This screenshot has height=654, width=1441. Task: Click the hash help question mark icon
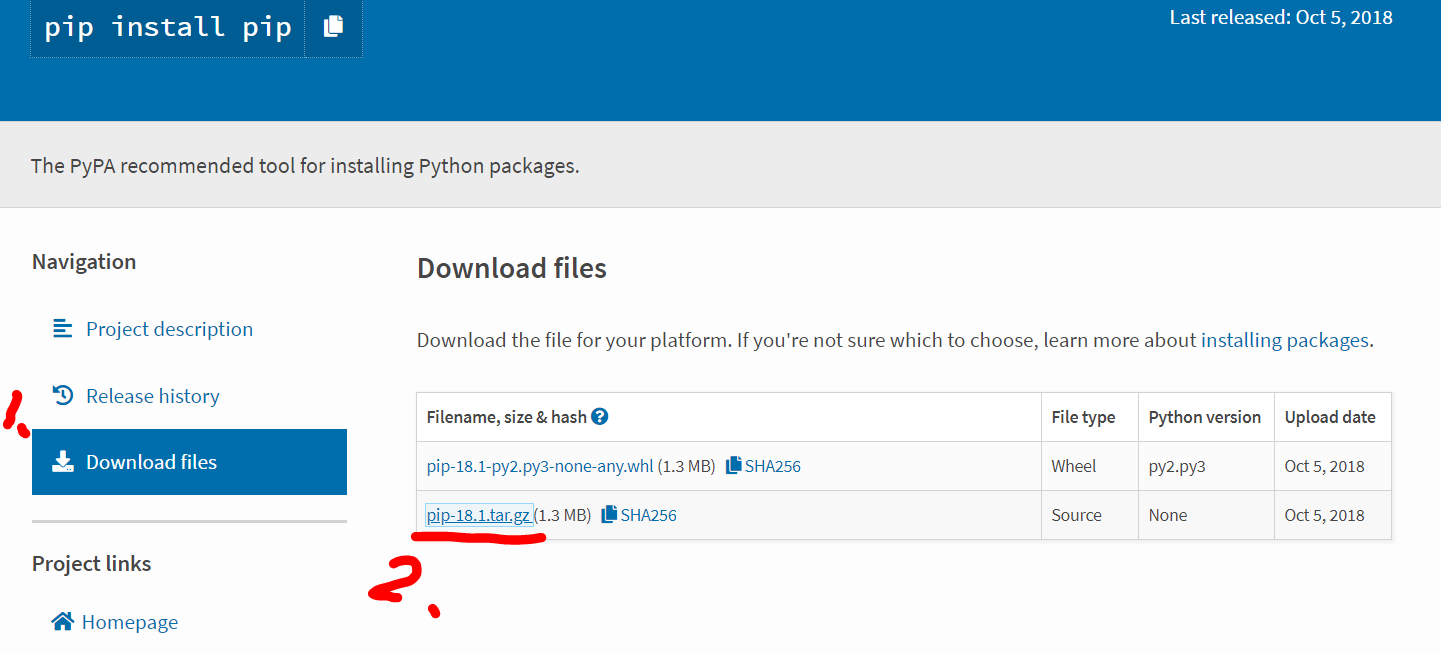(x=600, y=417)
